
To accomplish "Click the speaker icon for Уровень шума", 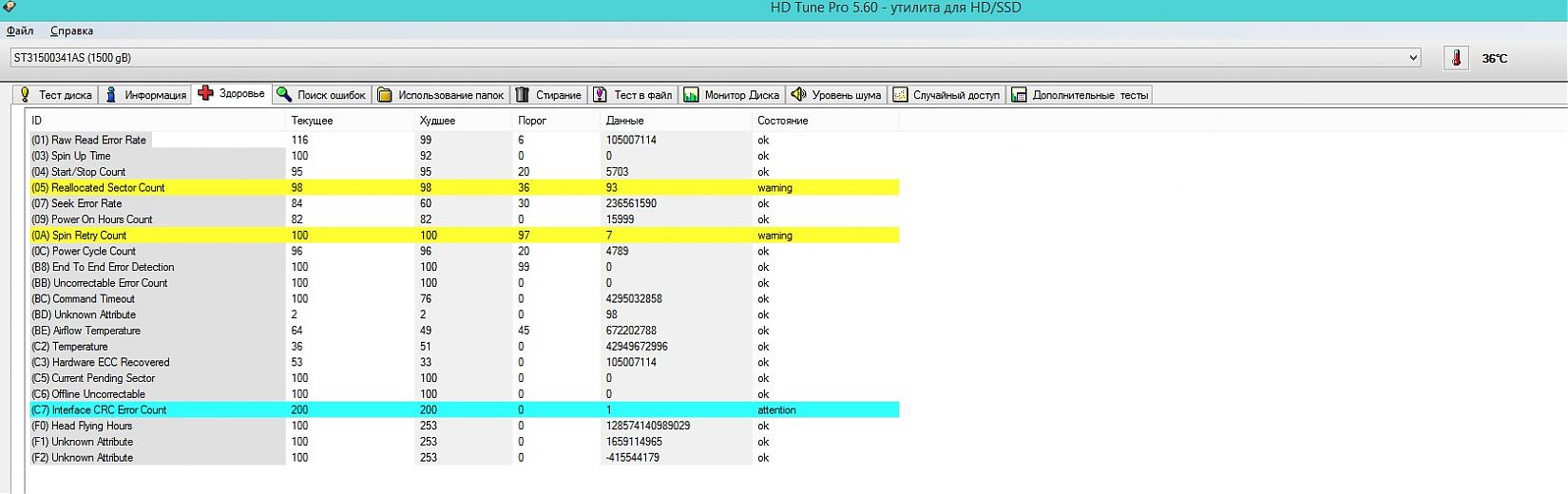I will pos(798,94).
